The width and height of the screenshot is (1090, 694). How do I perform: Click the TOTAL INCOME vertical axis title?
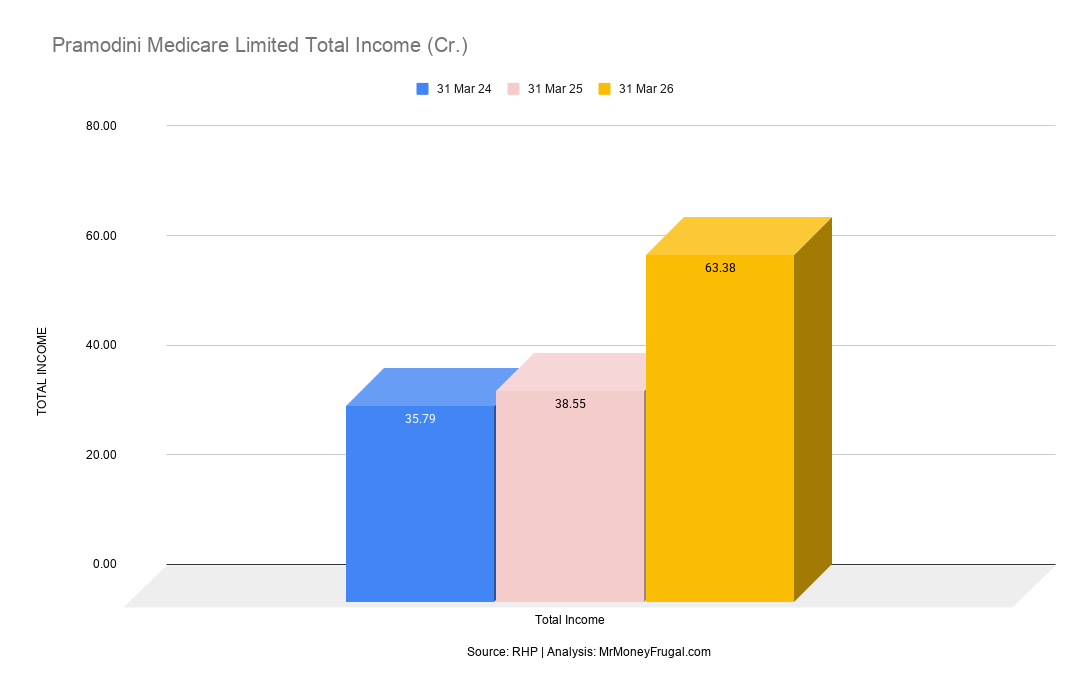(42, 371)
